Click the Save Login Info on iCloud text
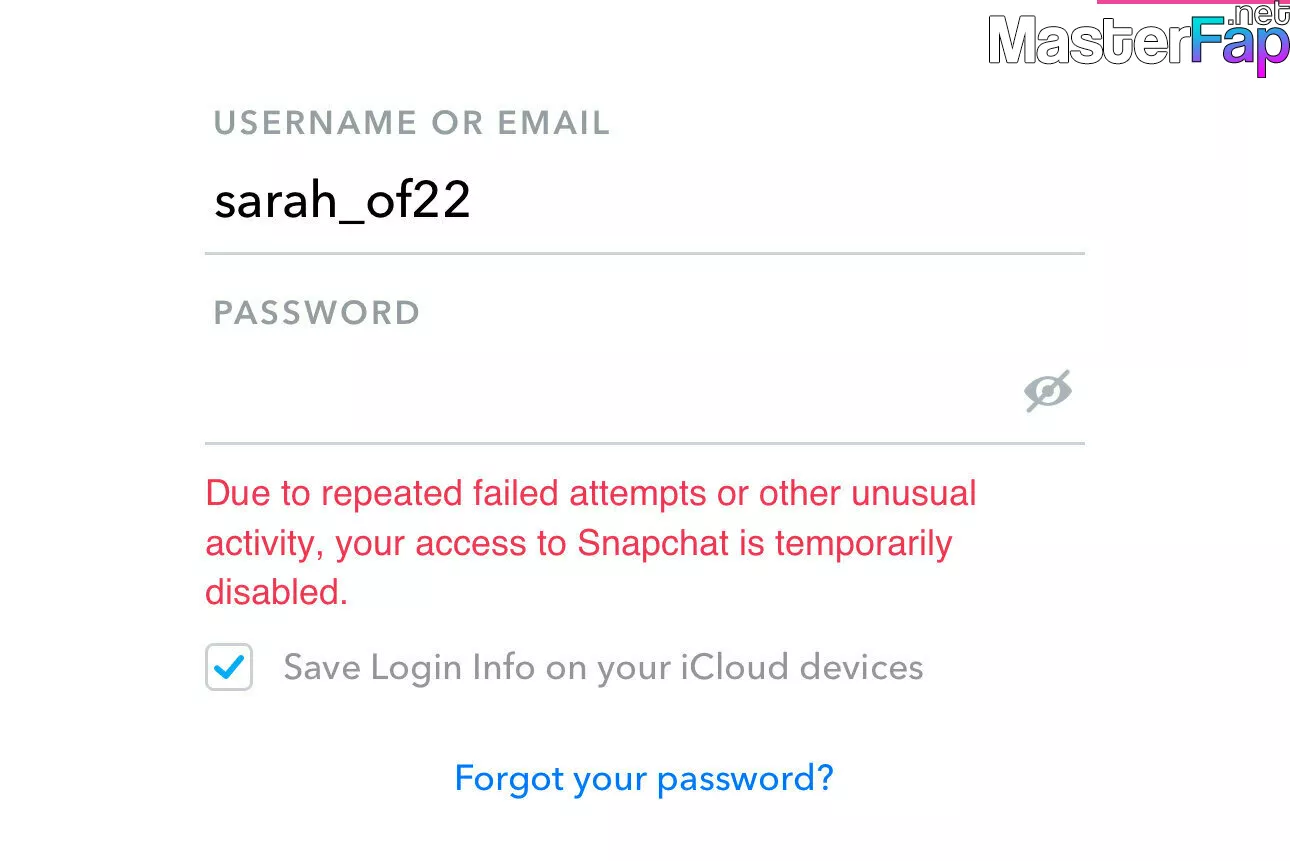Viewport: 1290px width, 861px height. (x=603, y=667)
